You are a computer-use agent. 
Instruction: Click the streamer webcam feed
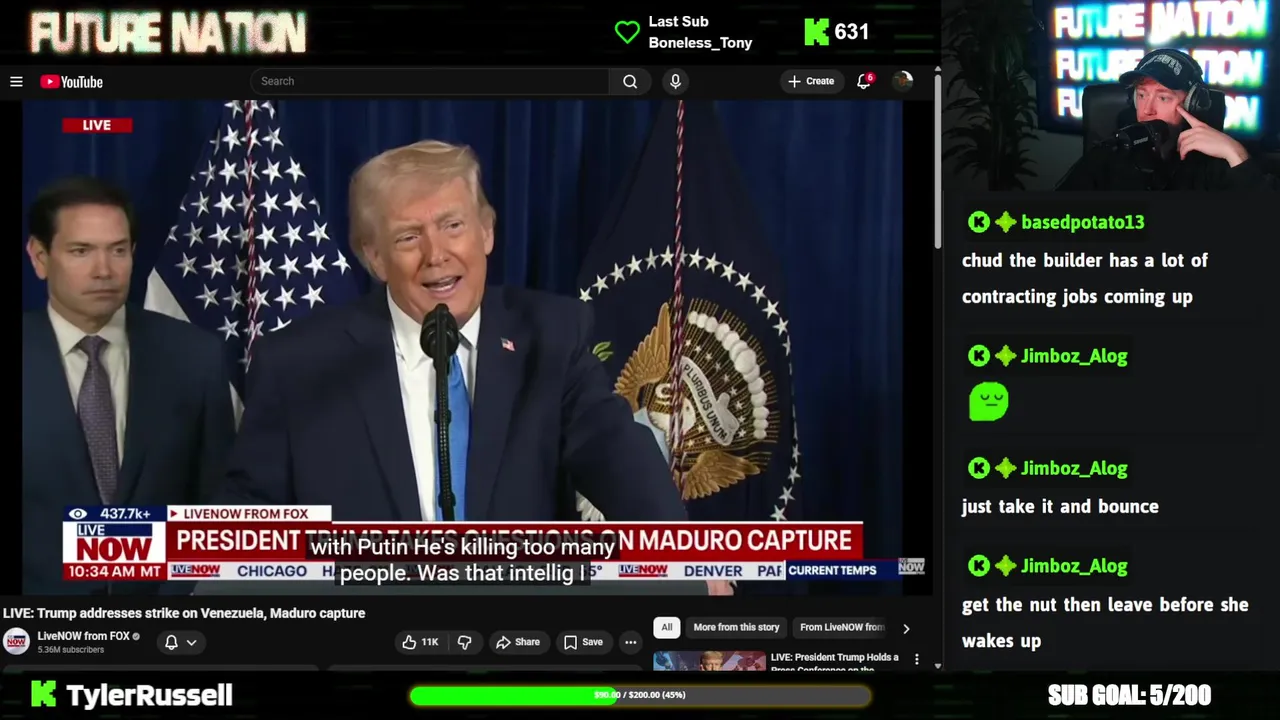(1110, 95)
